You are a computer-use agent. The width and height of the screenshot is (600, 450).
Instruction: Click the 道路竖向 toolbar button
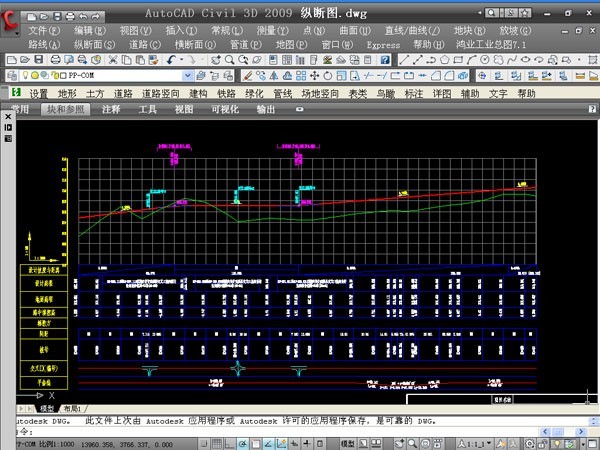[x=161, y=93]
